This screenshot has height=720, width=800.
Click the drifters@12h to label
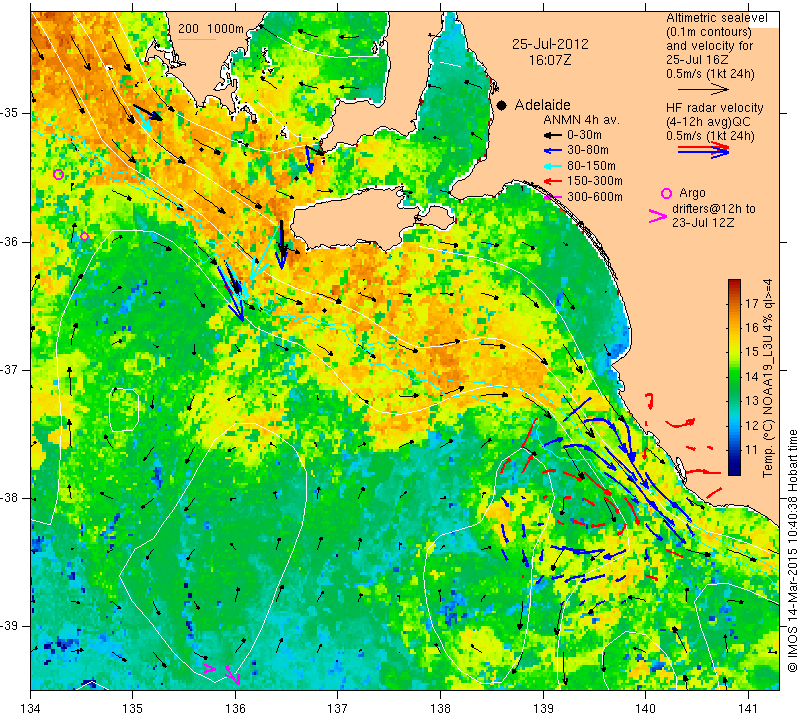[714, 209]
